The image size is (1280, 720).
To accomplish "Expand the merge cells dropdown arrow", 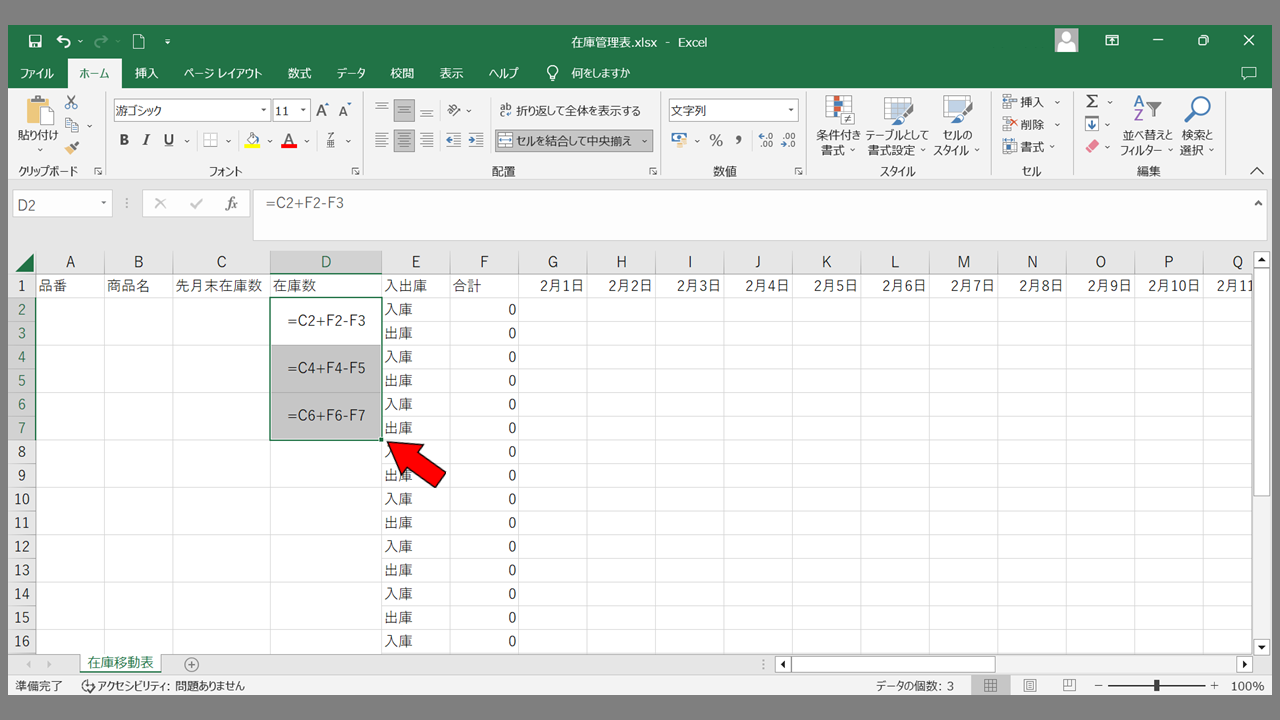I will 645,141.
